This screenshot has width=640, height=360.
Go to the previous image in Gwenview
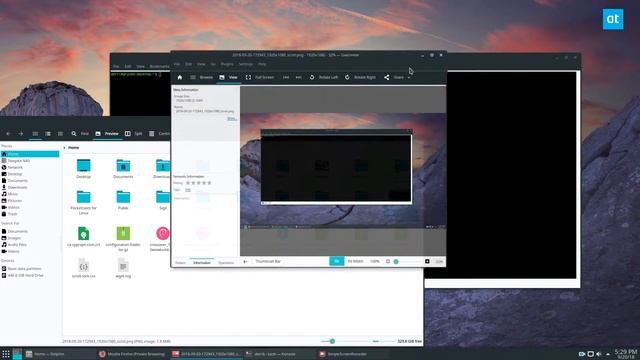[x=286, y=77]
